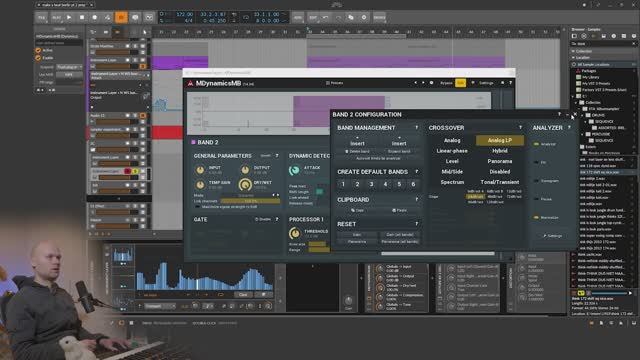Expand the PERCUSSIE folder in browser tree
The width and height of the screenshot is (640, 360).
pos(583,134)
